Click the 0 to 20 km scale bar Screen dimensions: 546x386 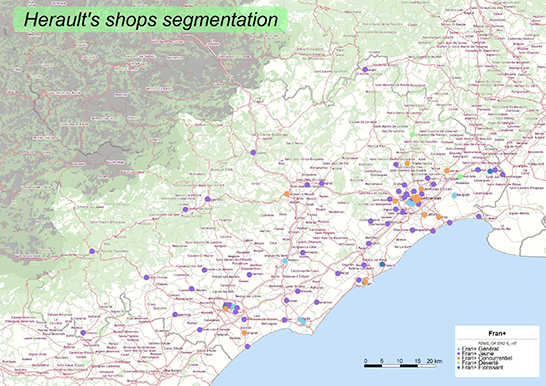[400, 365]
